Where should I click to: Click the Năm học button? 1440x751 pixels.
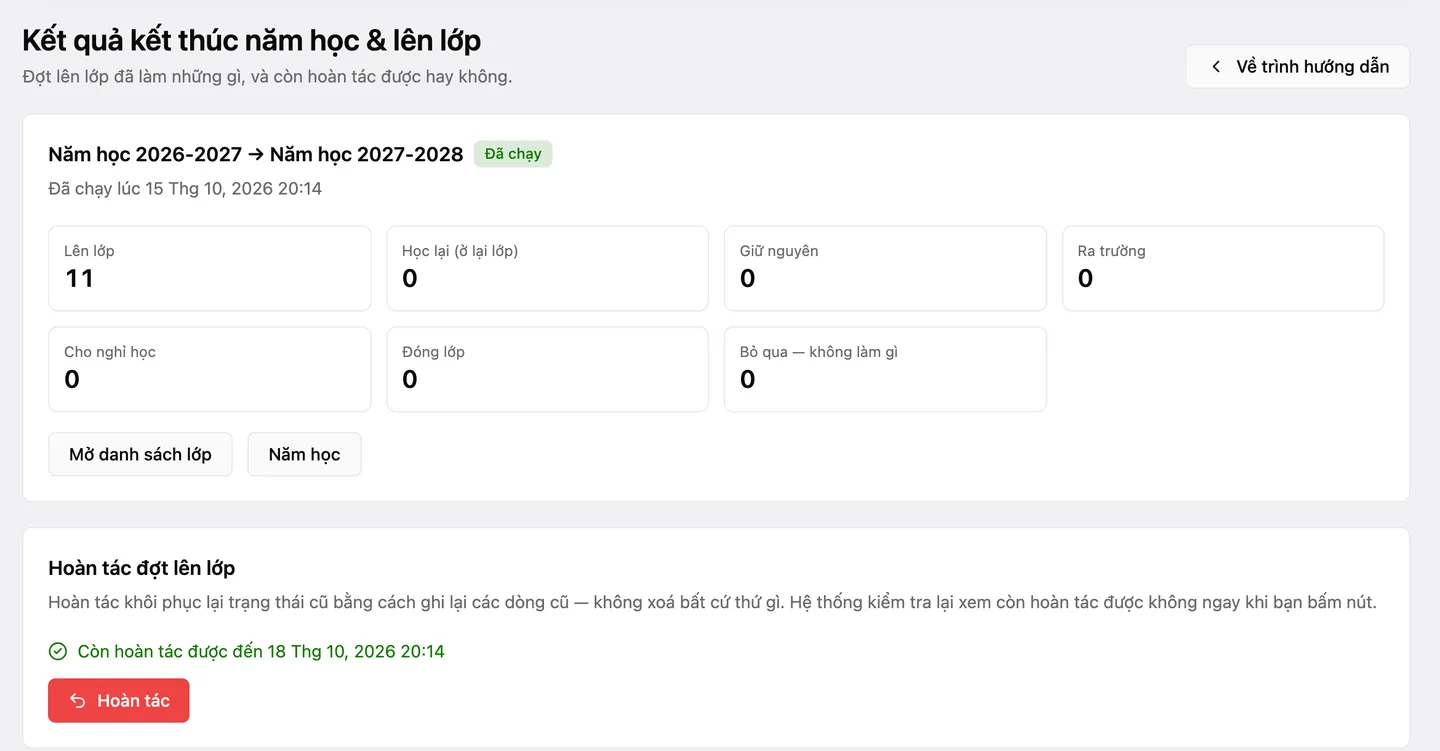point(304,455)
